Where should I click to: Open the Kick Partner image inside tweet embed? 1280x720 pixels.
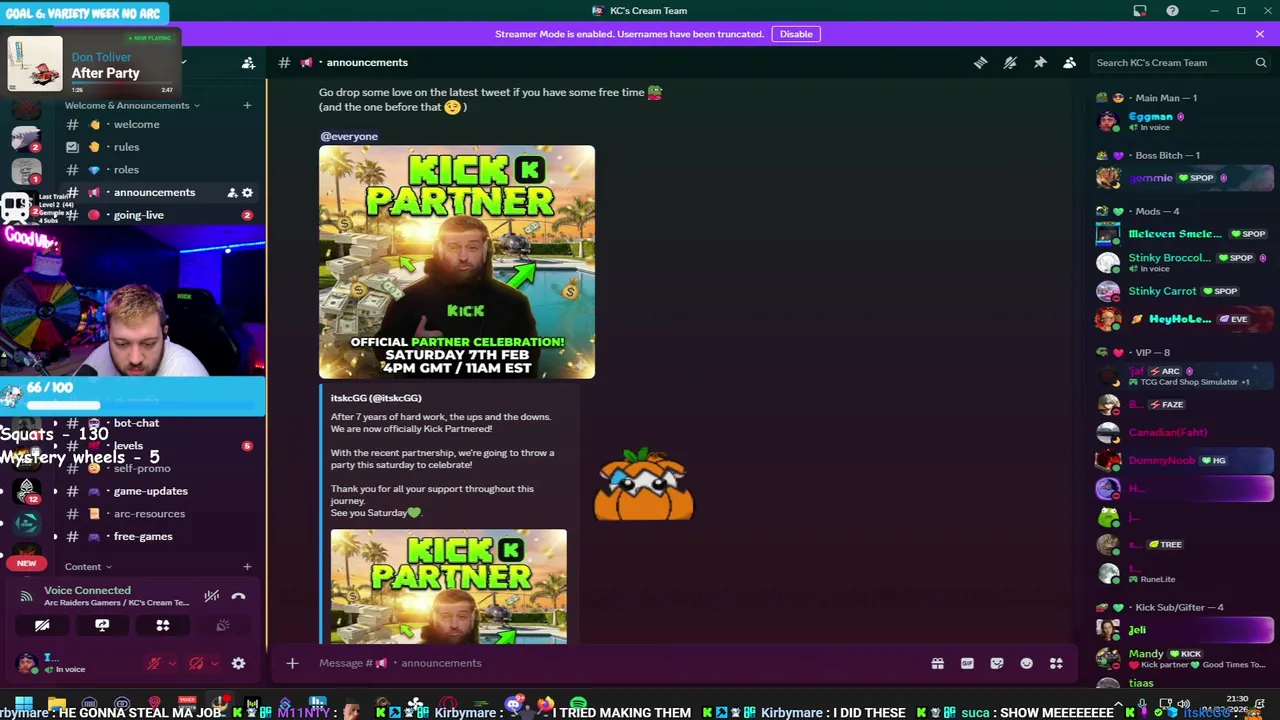449,586
